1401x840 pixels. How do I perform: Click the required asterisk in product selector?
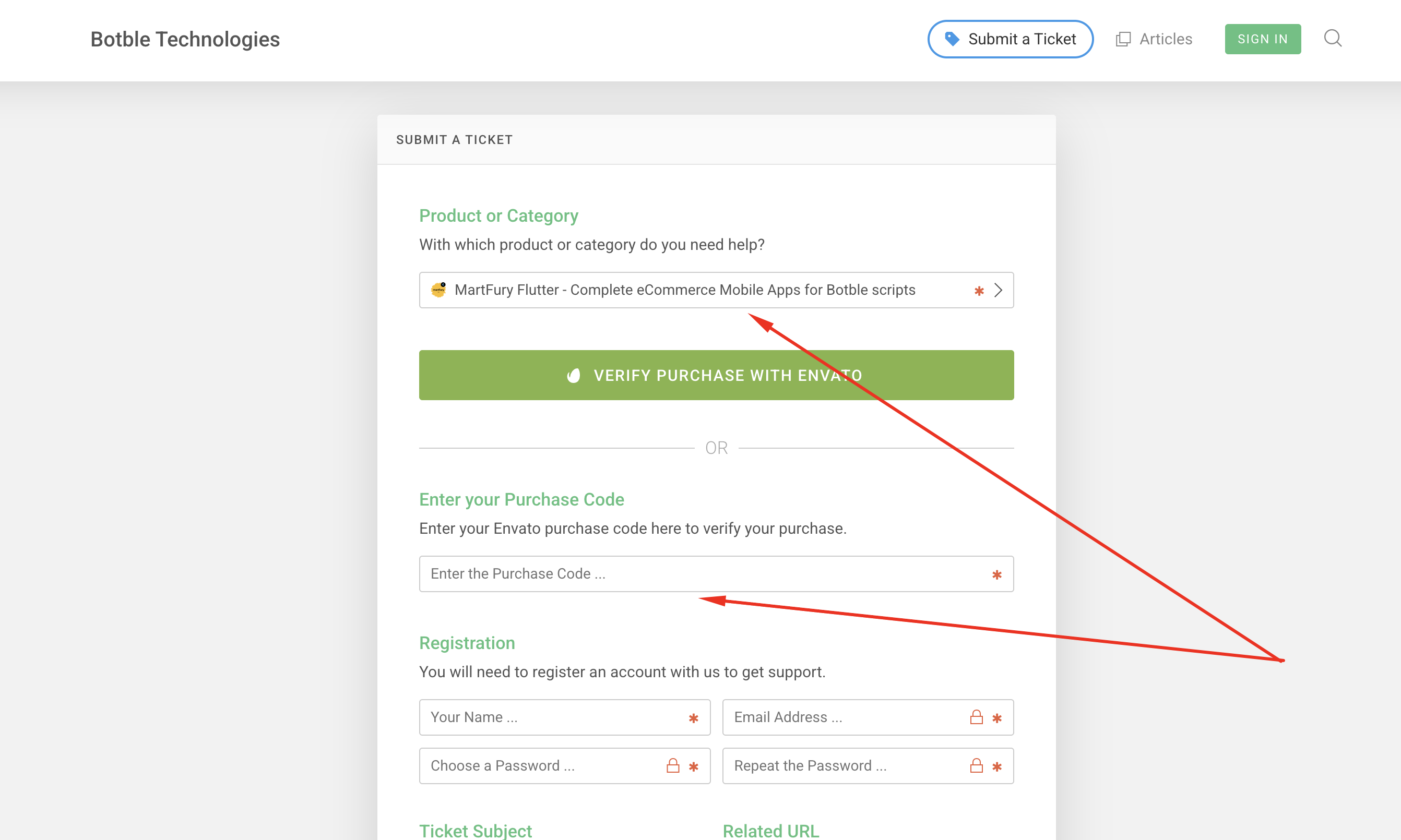click(979, 291)
